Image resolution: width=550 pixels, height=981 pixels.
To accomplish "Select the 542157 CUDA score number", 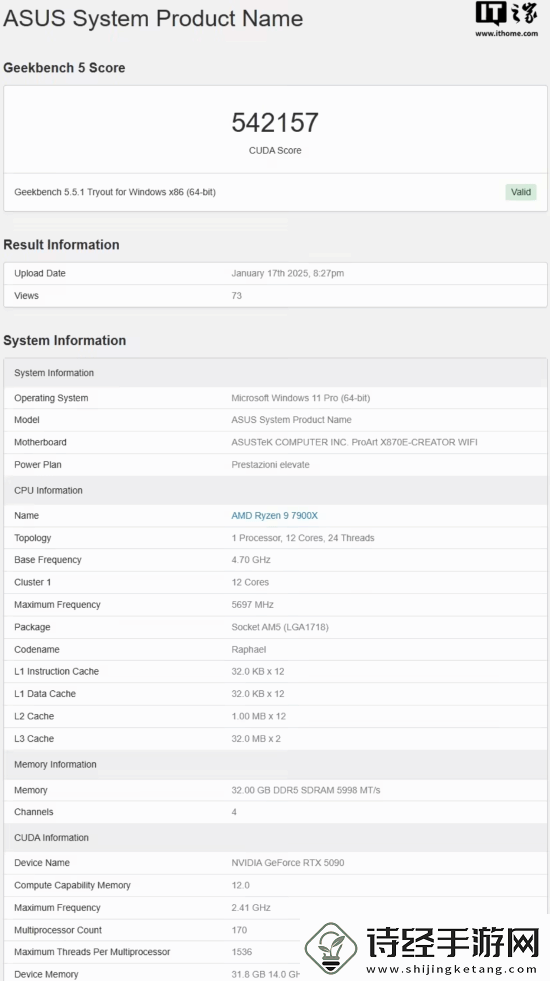I will click(275, 123).
